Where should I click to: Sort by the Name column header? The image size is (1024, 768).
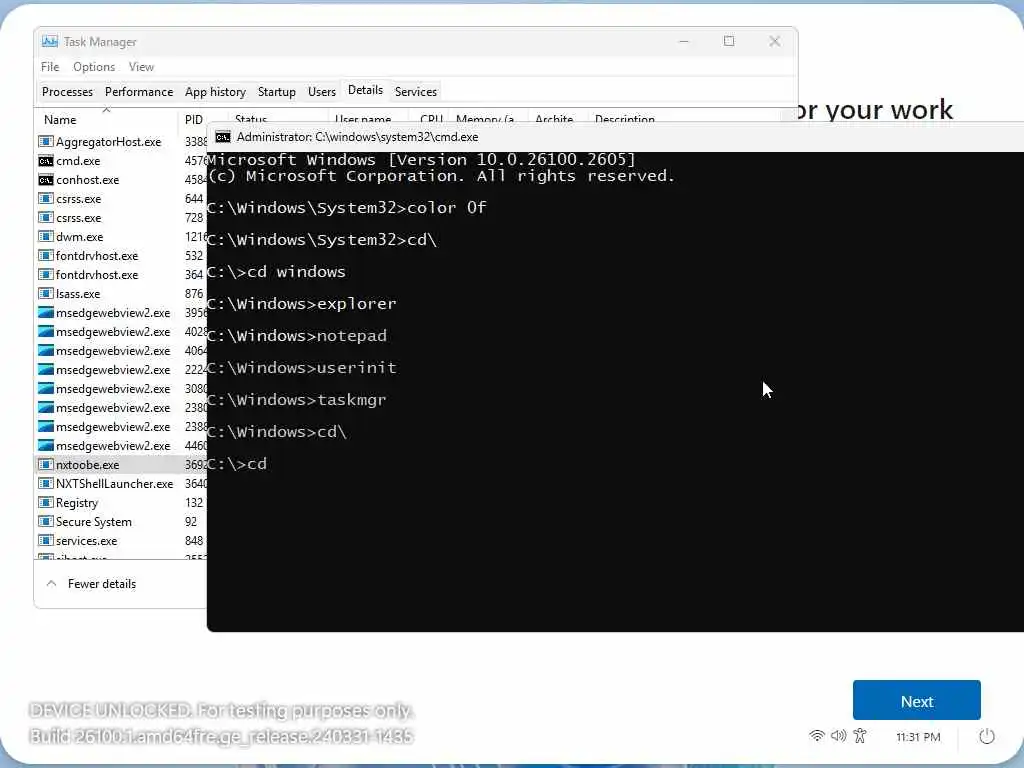60,120
